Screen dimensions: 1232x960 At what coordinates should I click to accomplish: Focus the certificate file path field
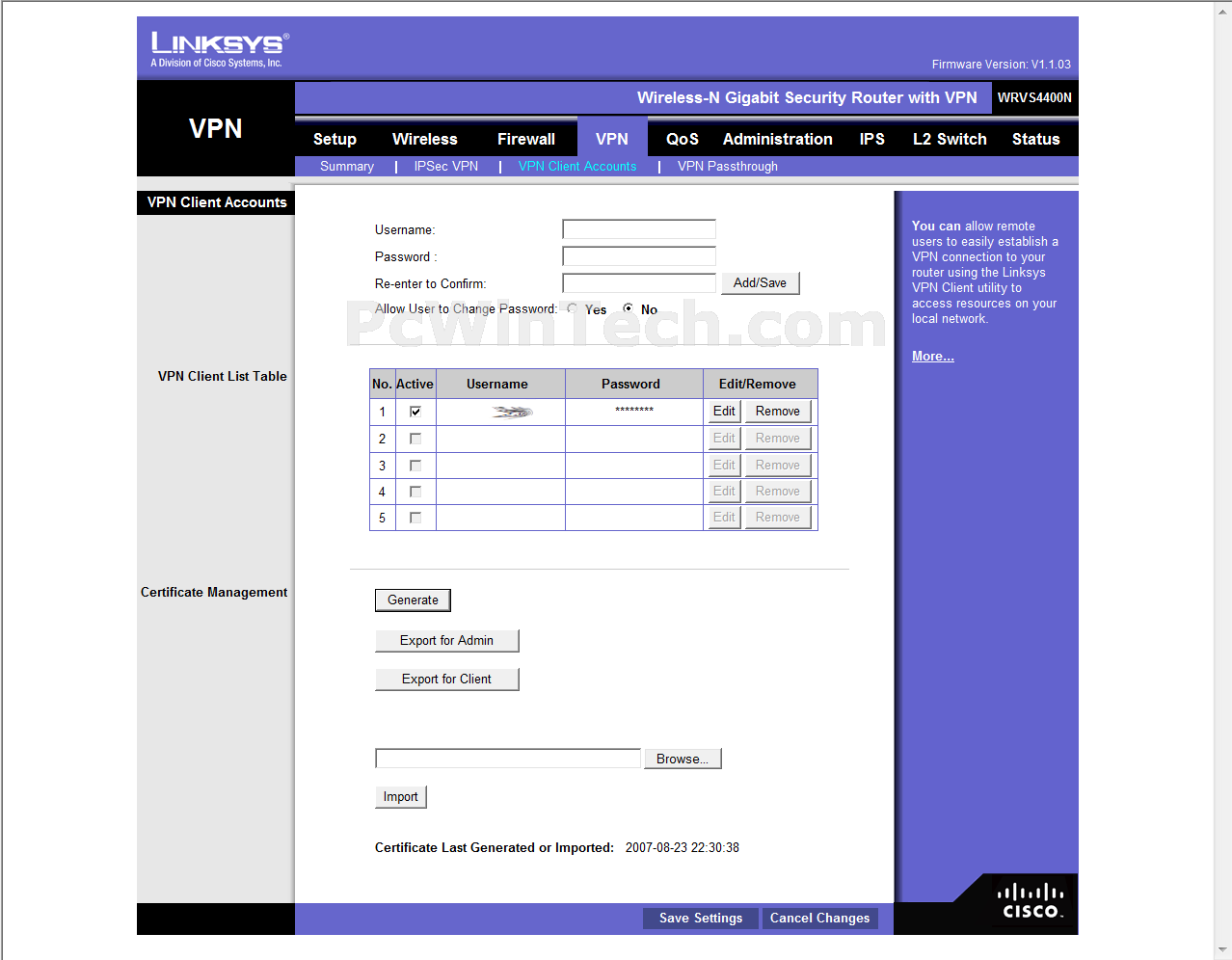(x=508, y=759)
